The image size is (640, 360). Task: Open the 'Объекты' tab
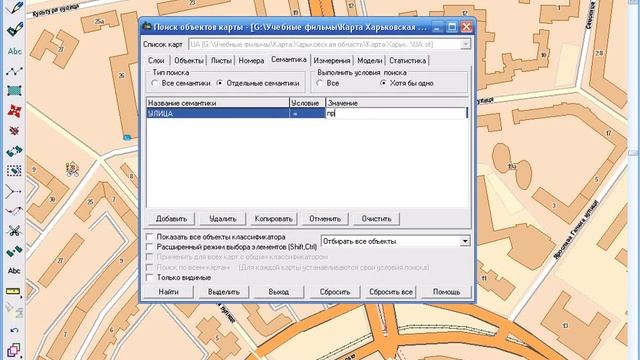pyautogui.click(x=189, y=60)
